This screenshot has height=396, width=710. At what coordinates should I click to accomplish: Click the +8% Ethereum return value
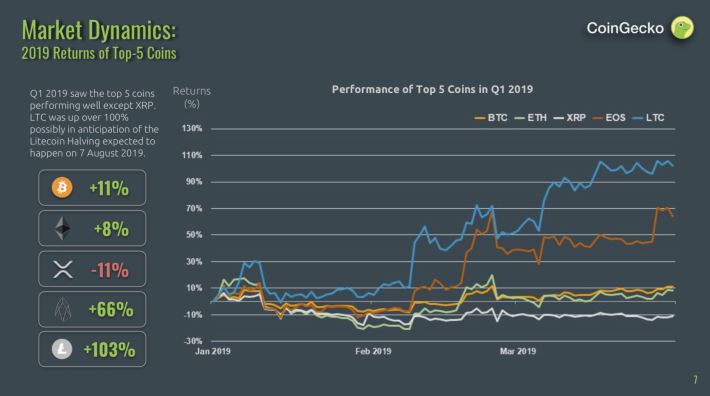click(x=111, y=229)
